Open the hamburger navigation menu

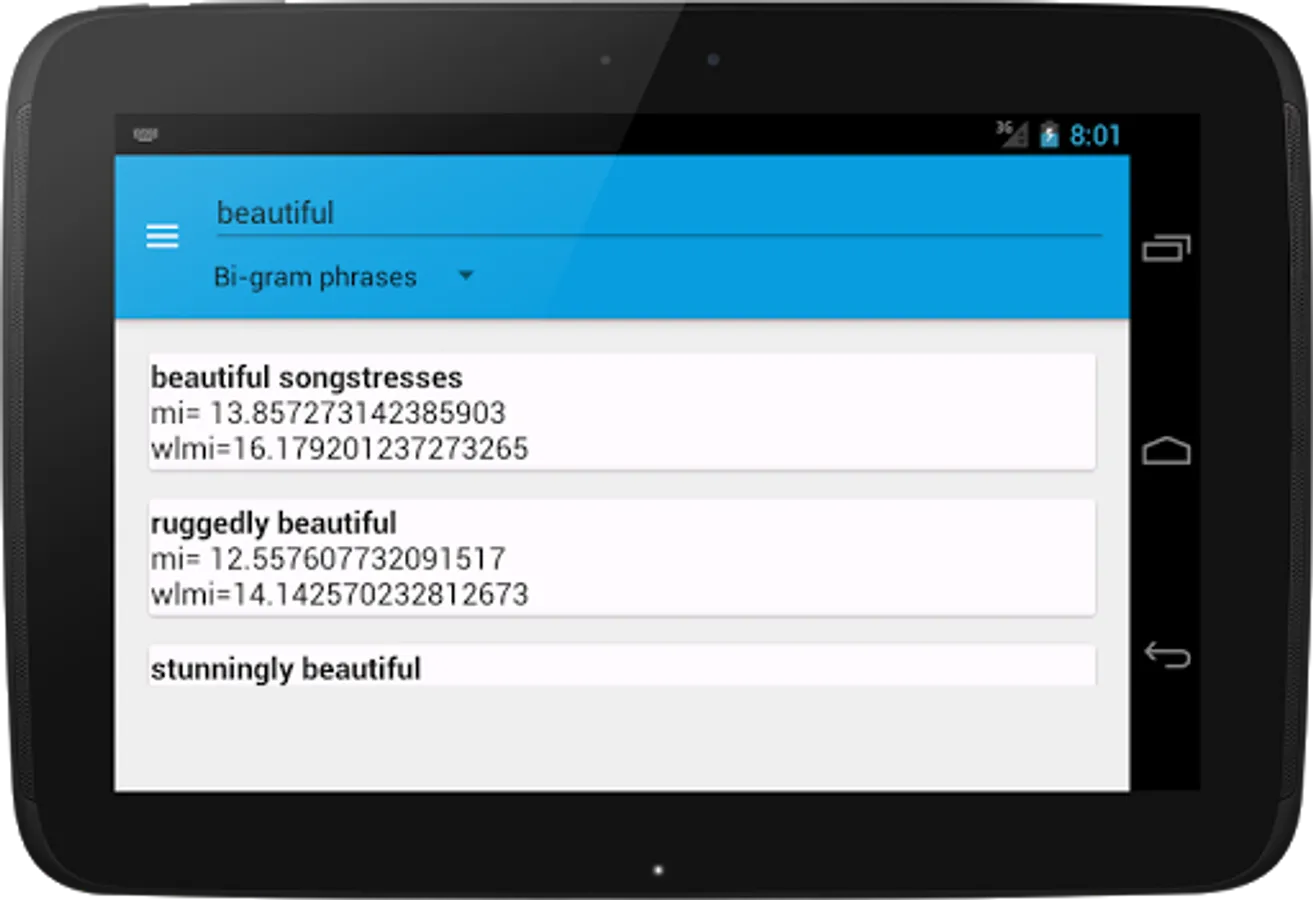pos(162,236)
